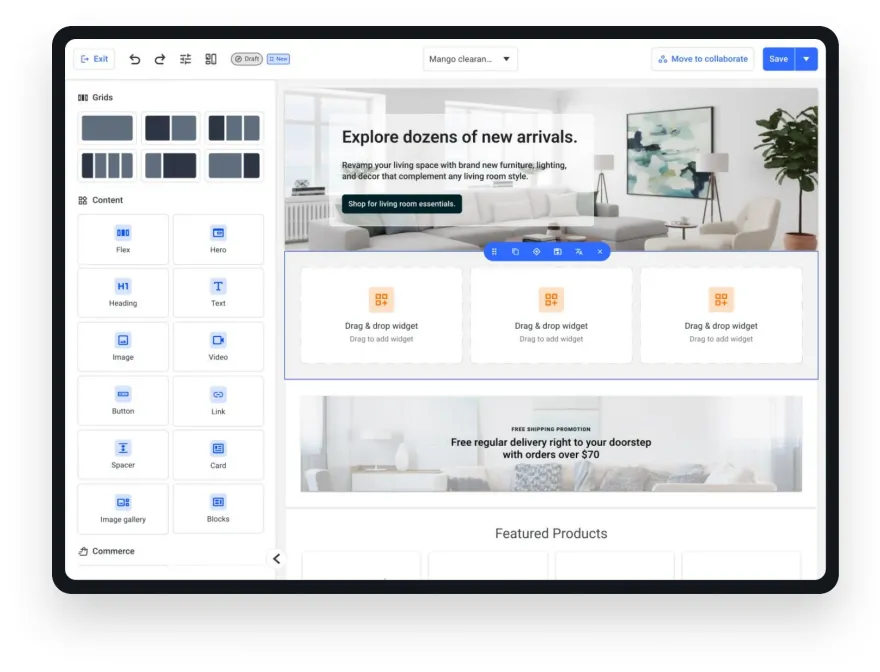Click the middle Drag & drop widget placeholder

(x=551, y=316)
